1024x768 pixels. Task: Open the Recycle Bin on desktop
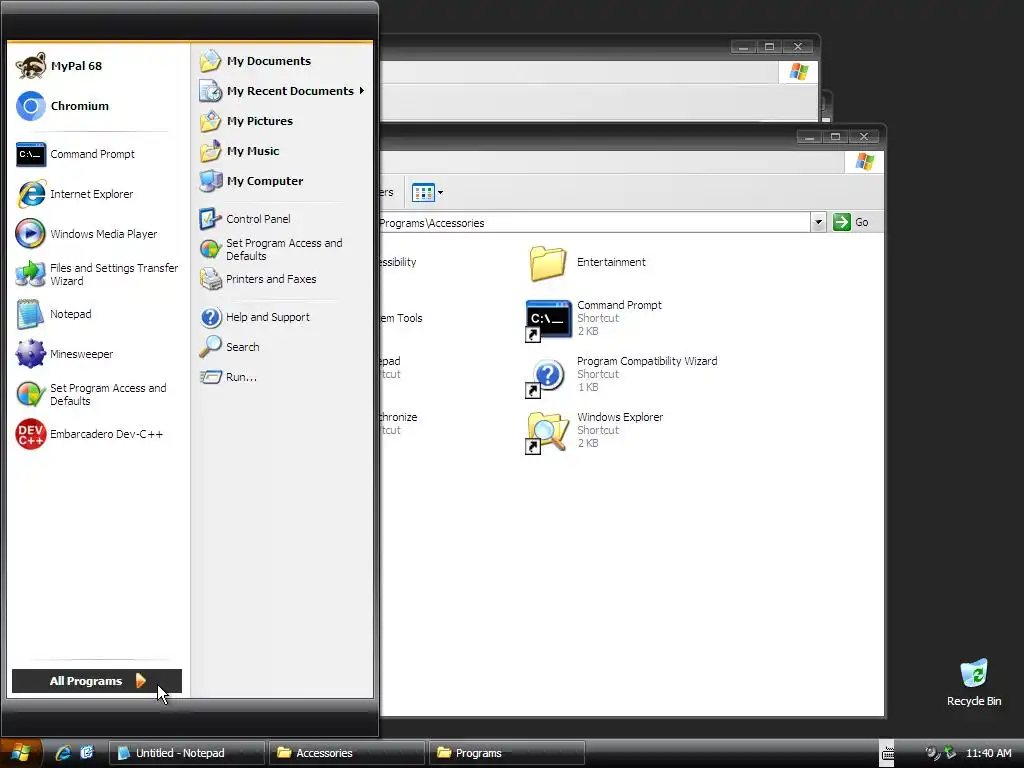974,683
